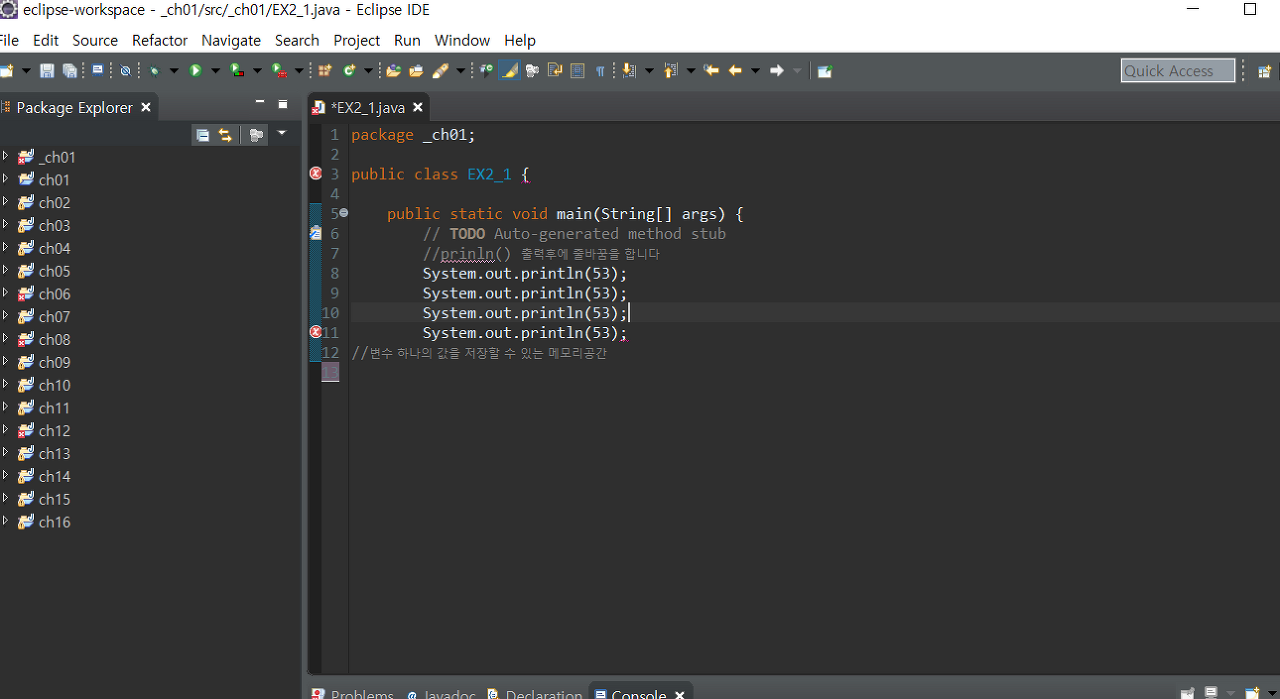Viewport: 1280px width, 699px height.
Task: Open the Project menu
Action: coord(357,40)
